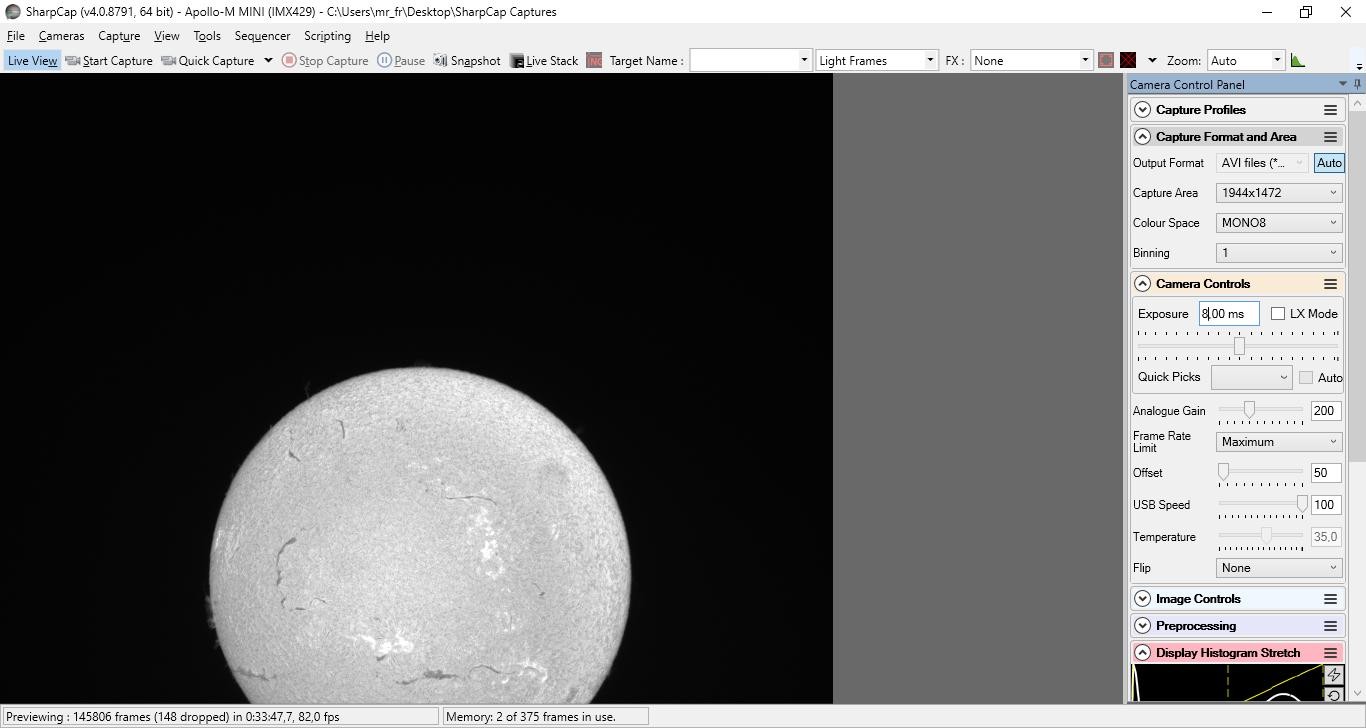The height and width of the screenshot is (728, 1366).
Task: Open the Live Stack tool
Action: pos(544,60)
